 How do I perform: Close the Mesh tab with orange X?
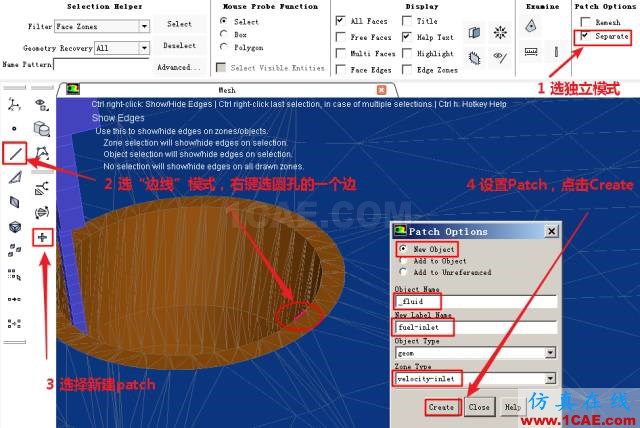tap(381, 90)
